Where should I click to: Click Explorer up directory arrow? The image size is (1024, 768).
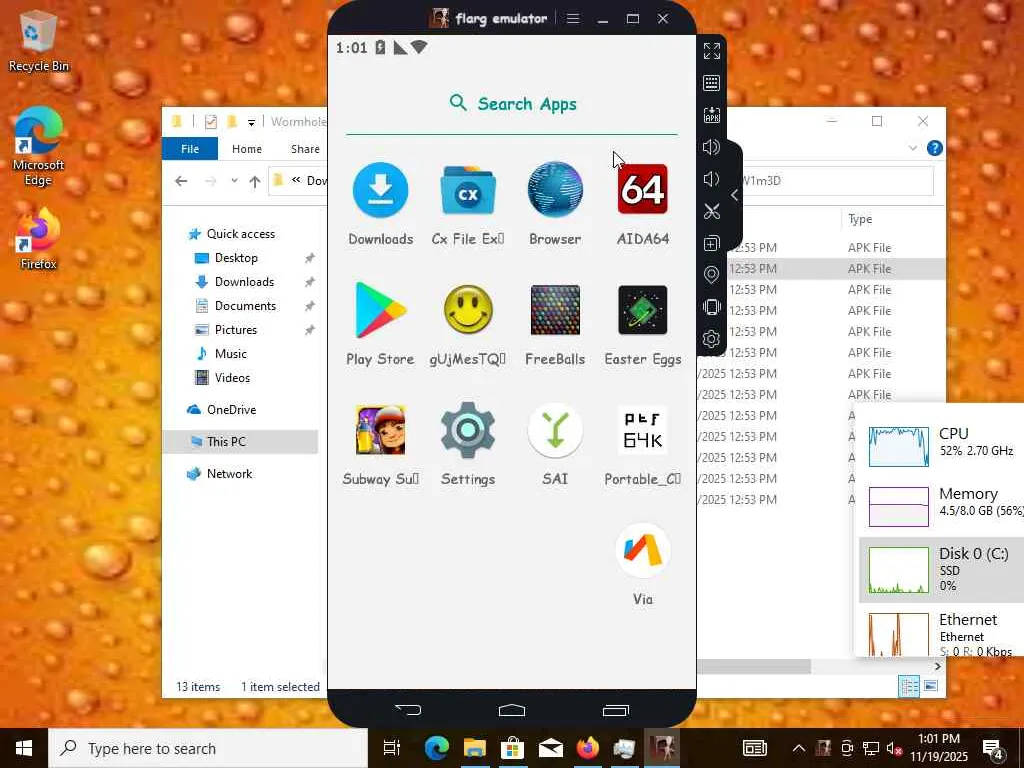click(x=255, y=181)
